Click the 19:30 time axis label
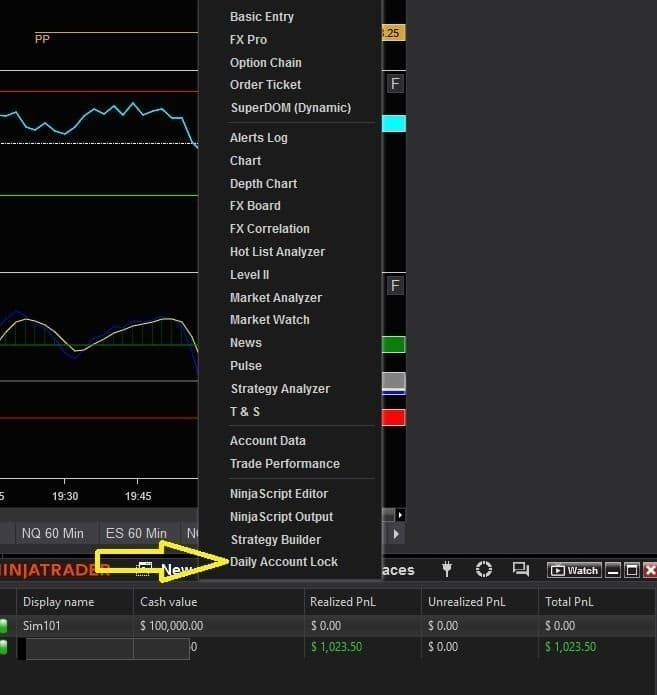This screenshot has width=657, height=695. tap(65, 496)
